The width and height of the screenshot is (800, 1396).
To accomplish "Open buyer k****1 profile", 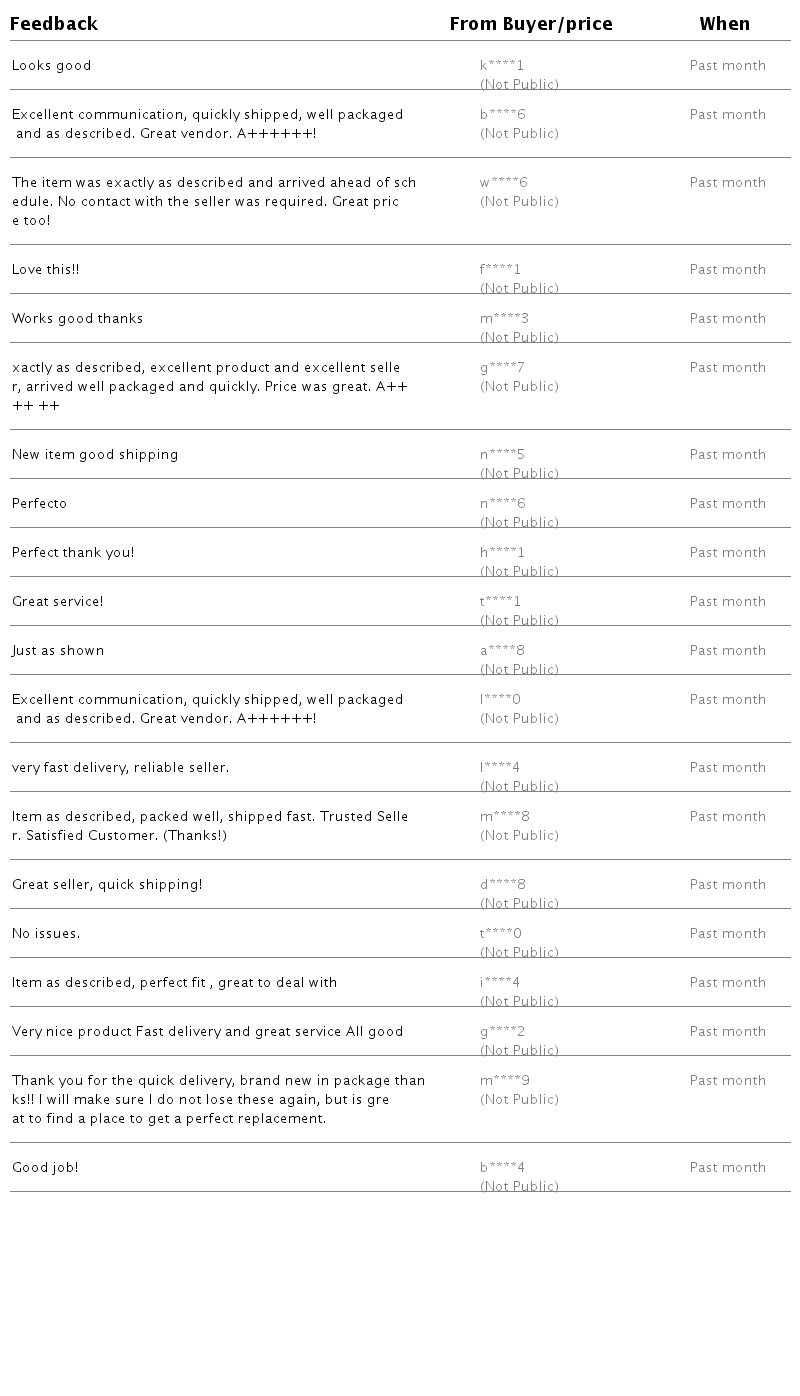I will pos(502,66).
